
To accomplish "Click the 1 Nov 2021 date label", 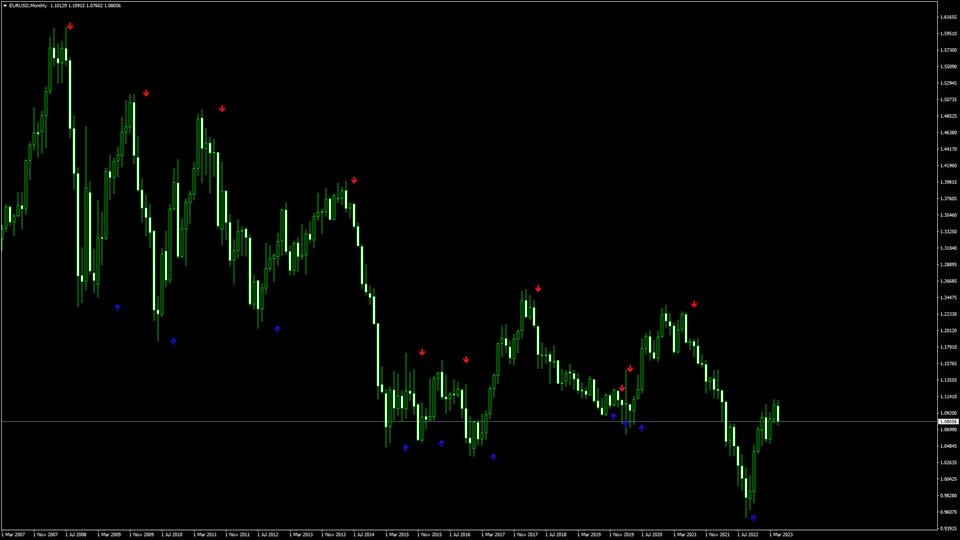I will 717,534.
